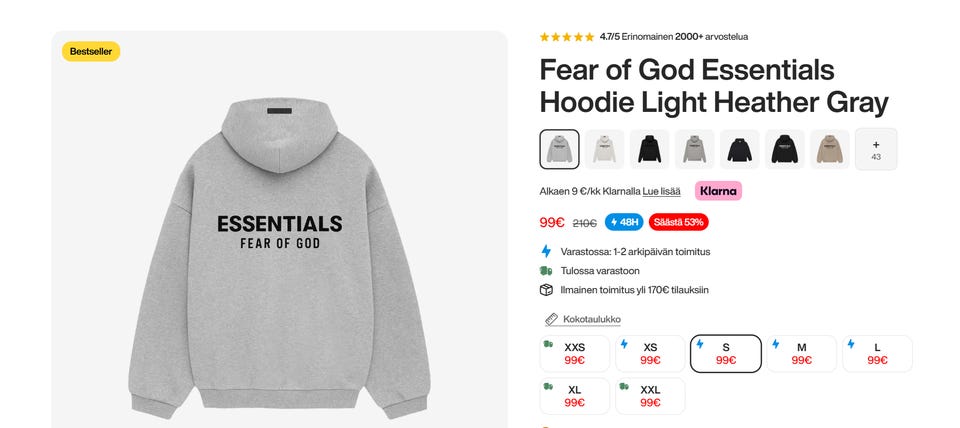960x428 pixels.
Task: Open the Kokotaulukko size chart
Action: [591, 319]
